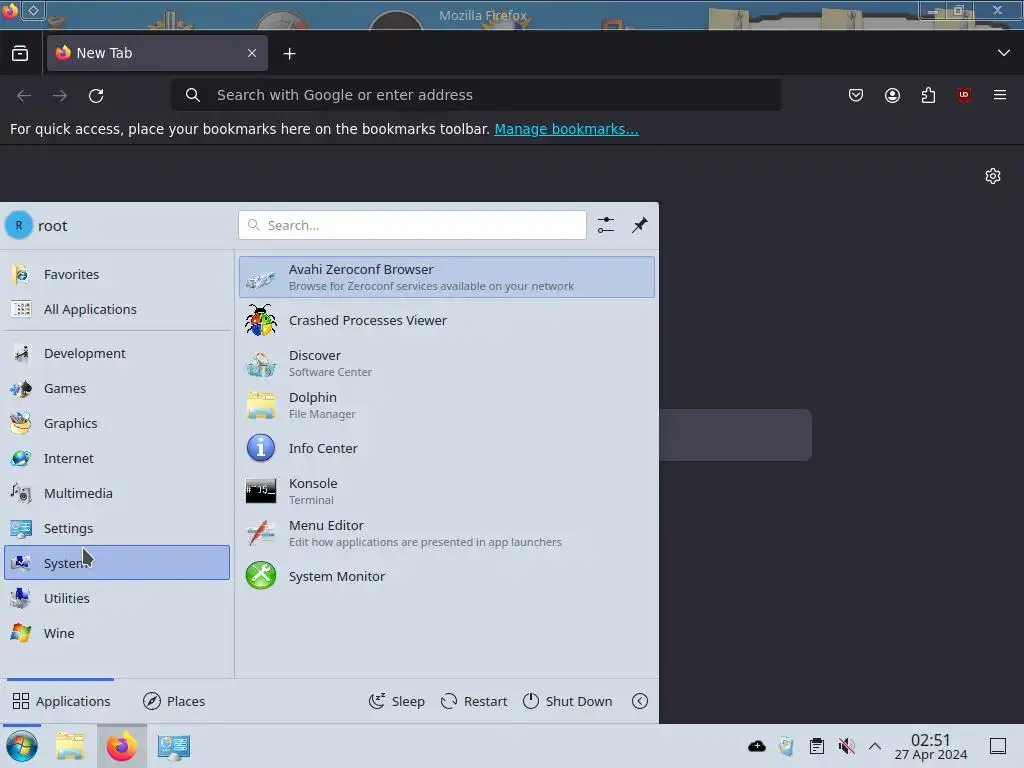Screen dimensions: 1024x768
Task: Close the New Tab tab
Action: coord(252,53)
